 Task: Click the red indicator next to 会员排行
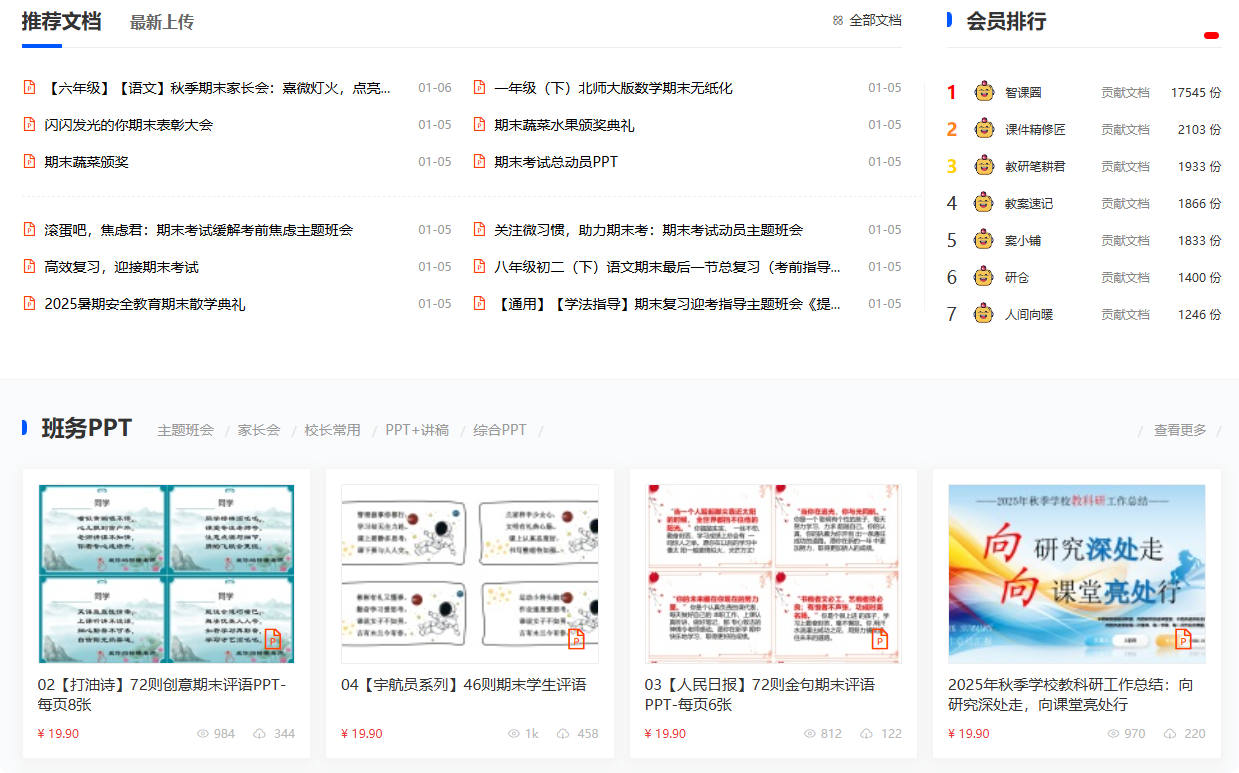pos(1212,33)
